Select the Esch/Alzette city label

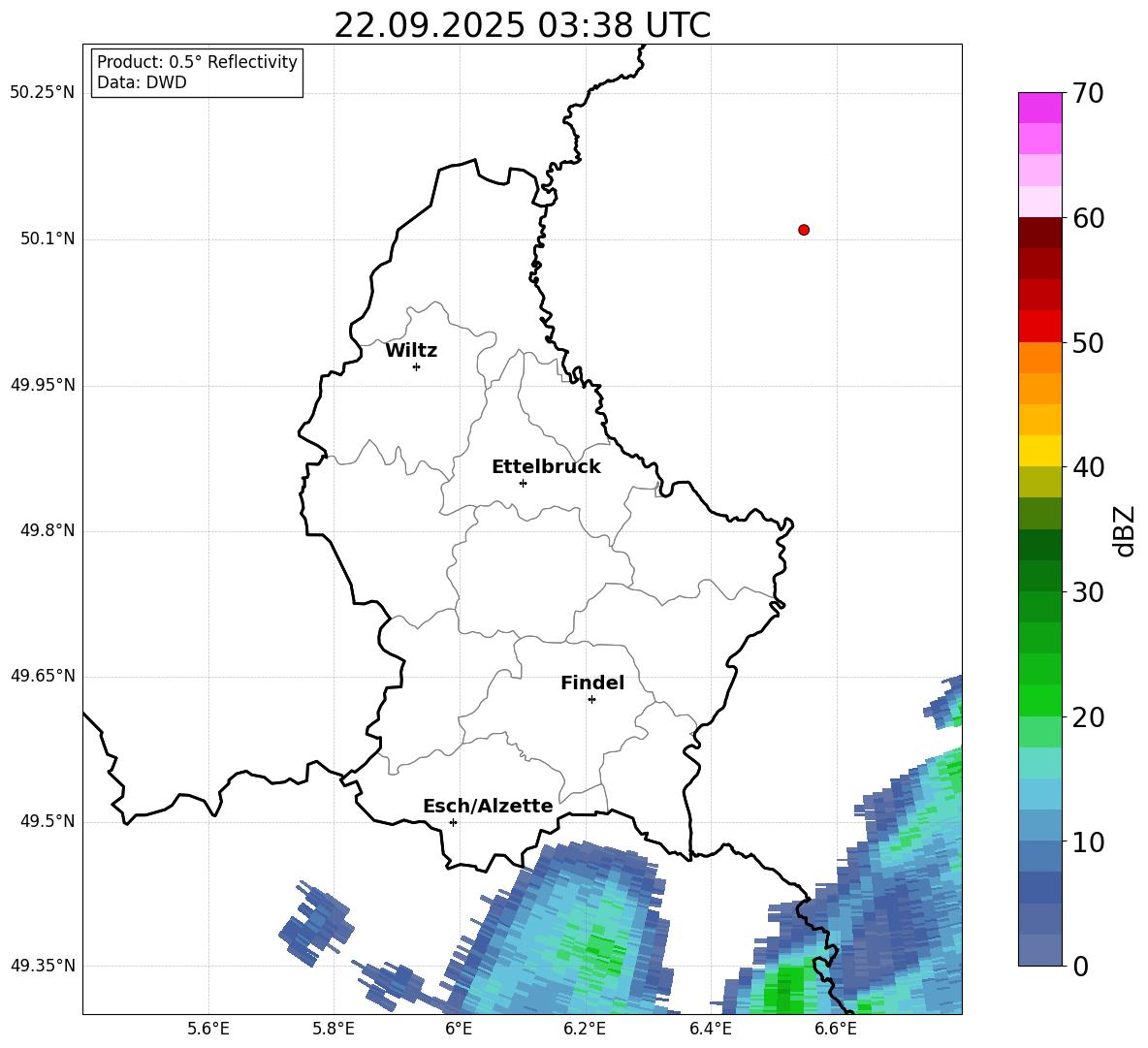488,807
